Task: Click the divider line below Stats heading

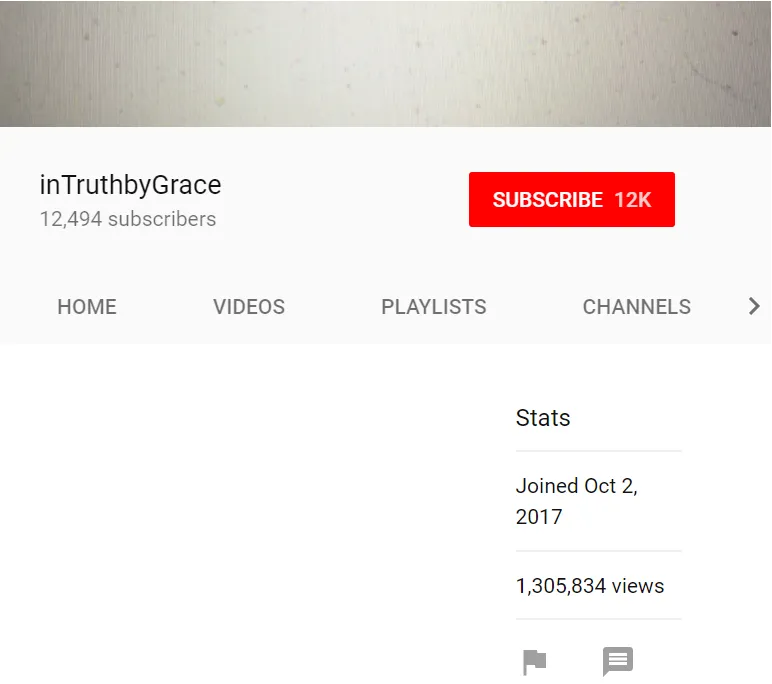Action: (x=598, y=451)
